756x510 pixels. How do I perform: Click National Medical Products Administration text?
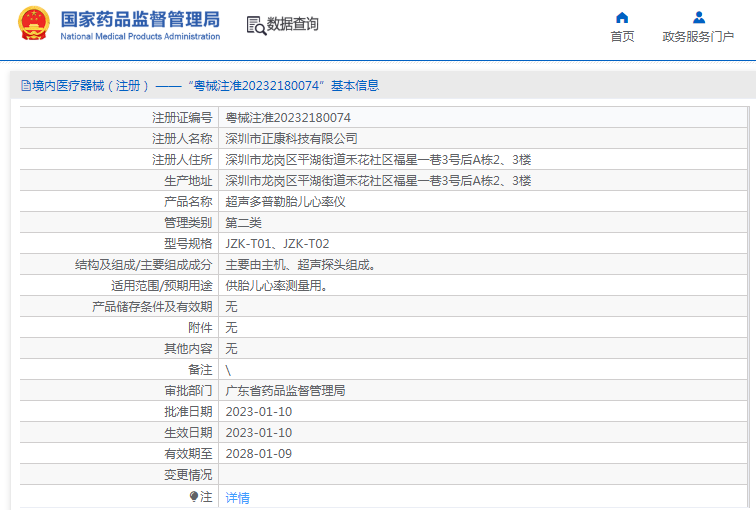(140, 36)
